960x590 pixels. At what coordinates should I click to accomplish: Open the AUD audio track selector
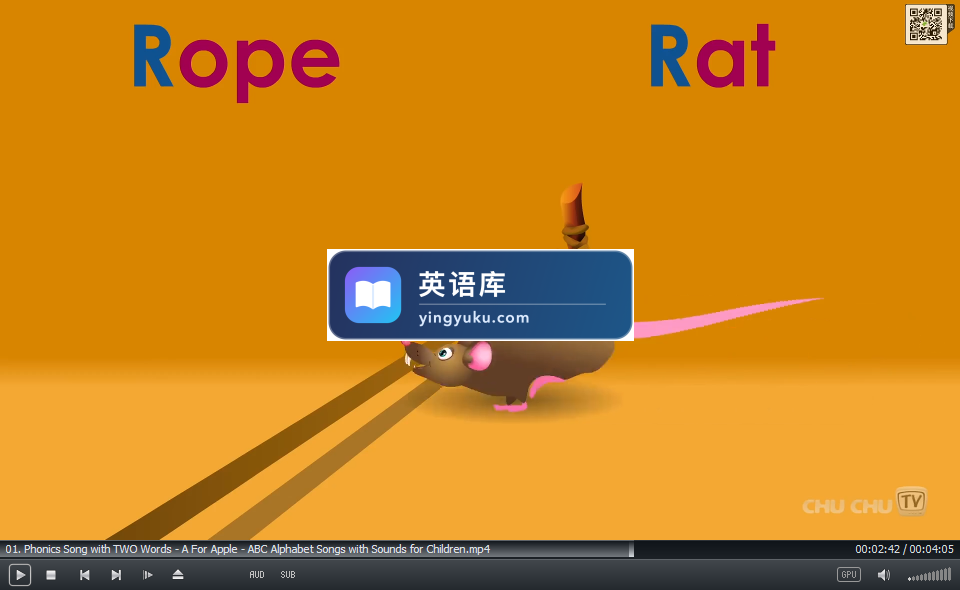pyautogui.click(x=257, y=575)
